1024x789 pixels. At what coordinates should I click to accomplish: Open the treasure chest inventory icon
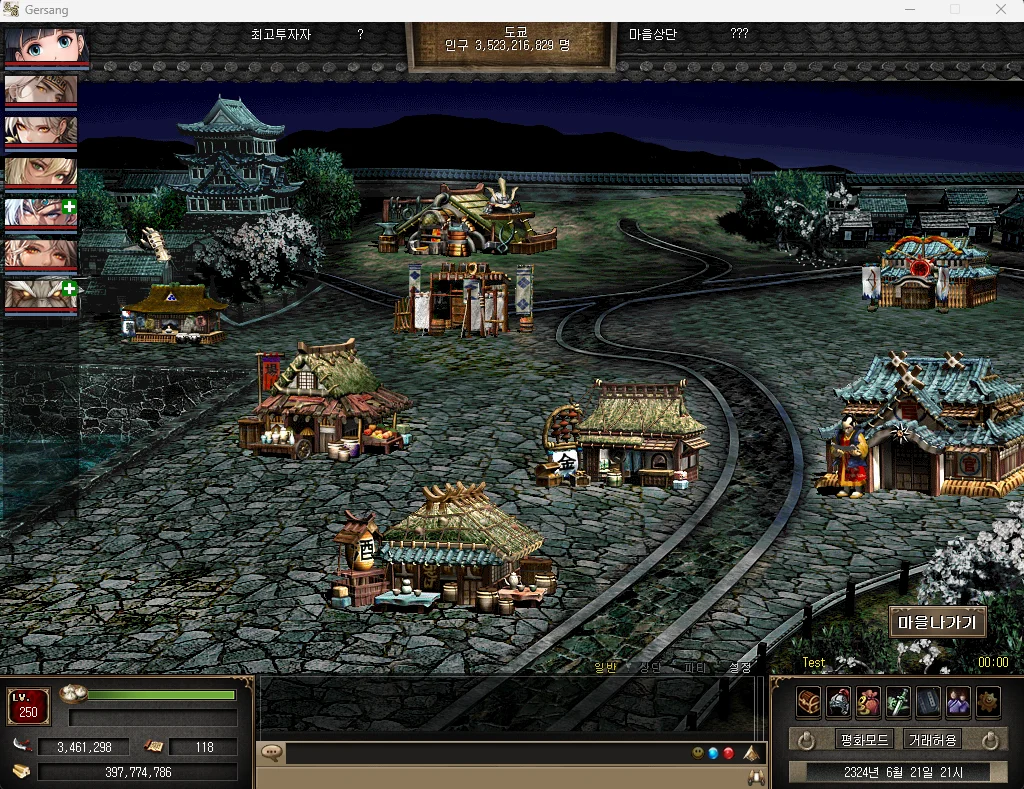coord(808,702)
